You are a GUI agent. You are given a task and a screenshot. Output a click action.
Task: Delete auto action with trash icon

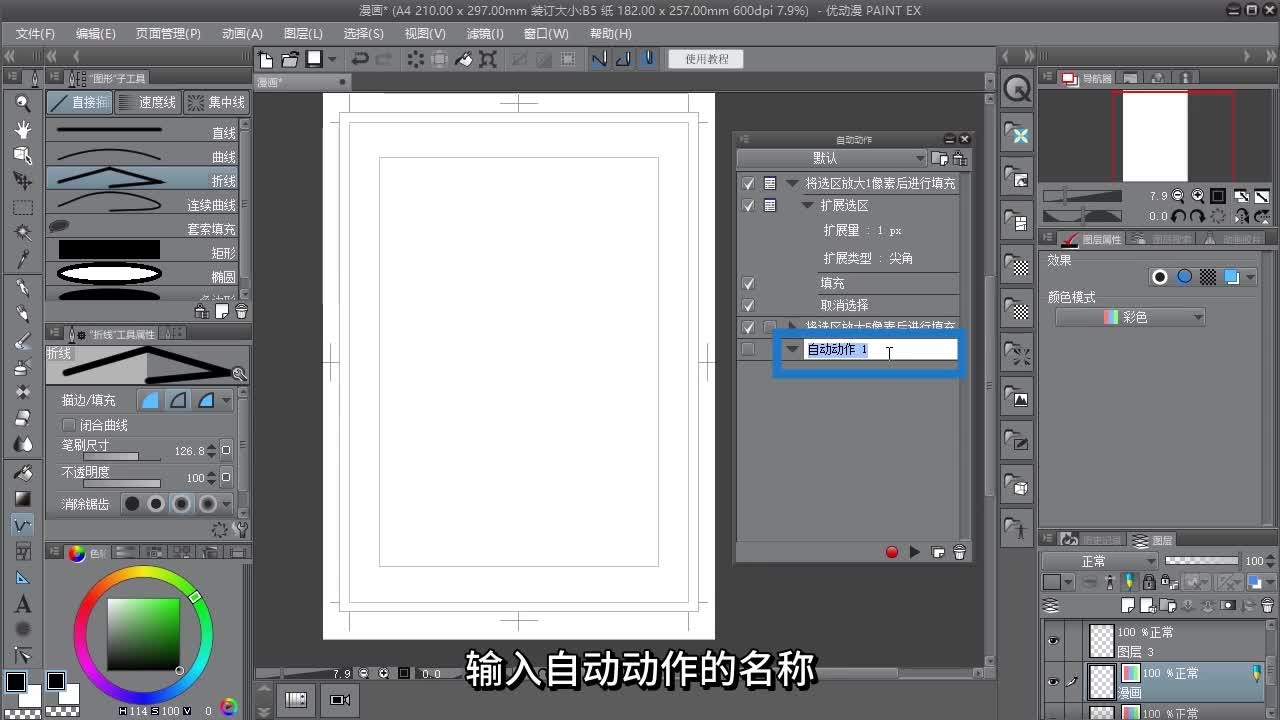[959, 552]
